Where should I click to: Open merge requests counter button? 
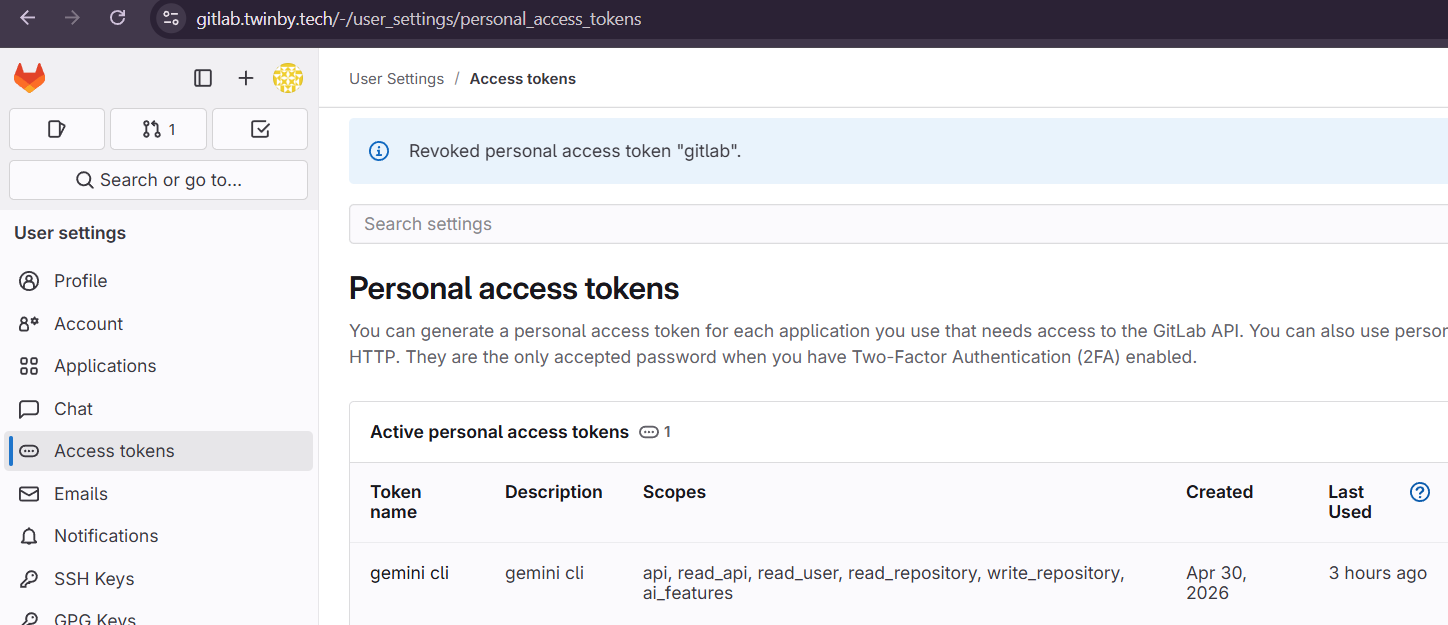tap(158, 129)
